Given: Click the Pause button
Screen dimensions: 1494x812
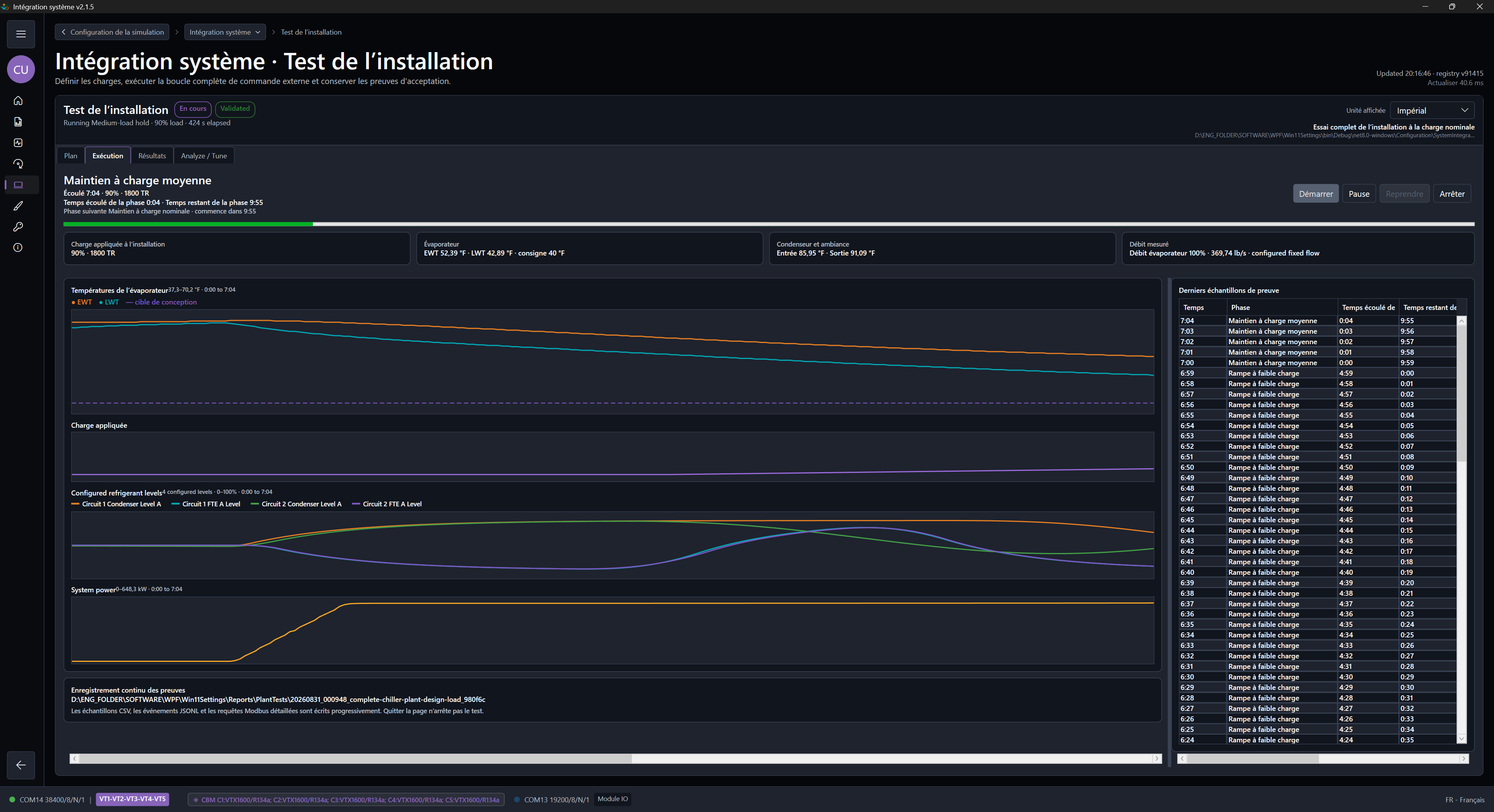Looking at the screenshot, I should click(x=1359, y=194).
